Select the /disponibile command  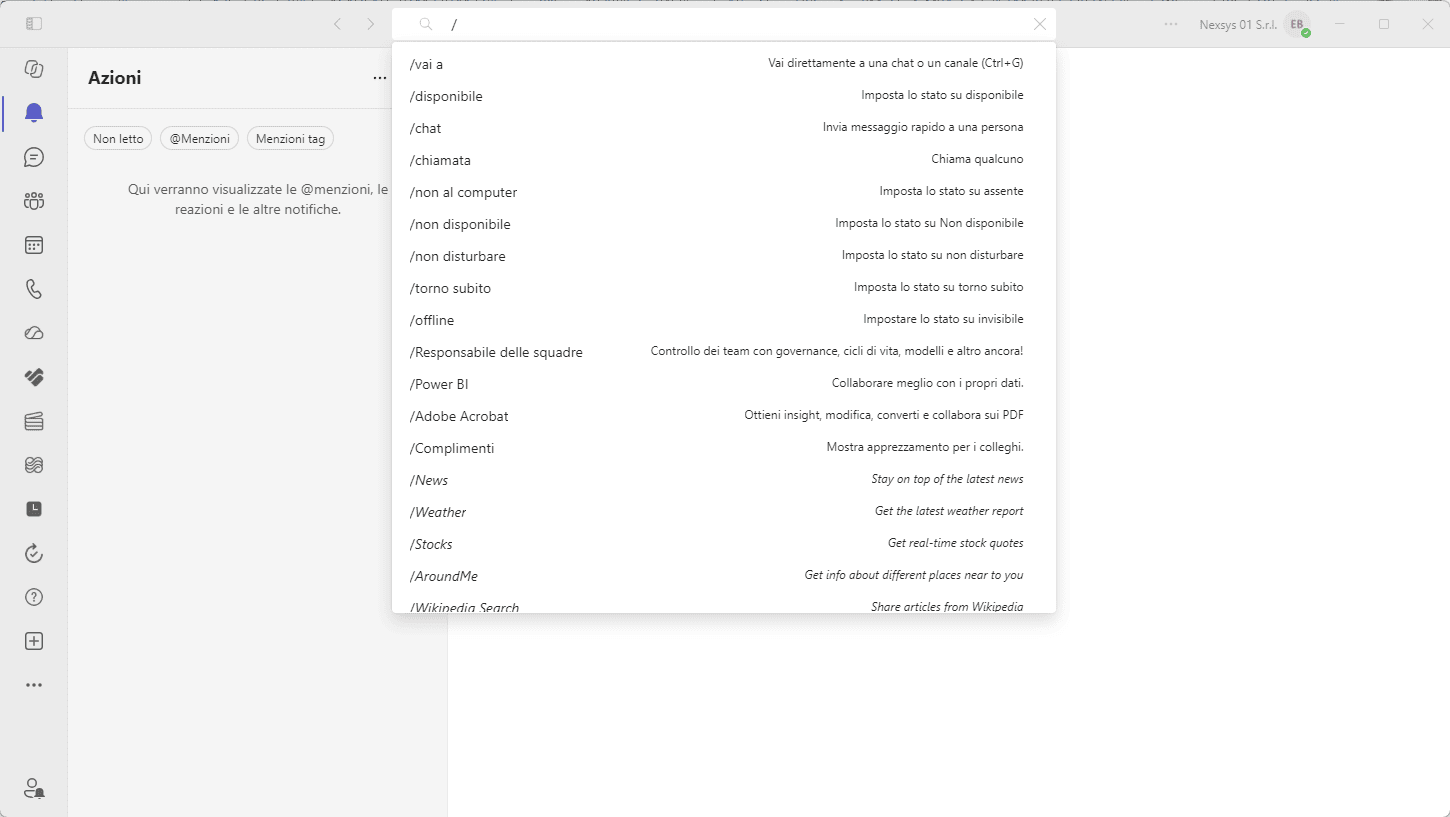[x=724, y=96]
